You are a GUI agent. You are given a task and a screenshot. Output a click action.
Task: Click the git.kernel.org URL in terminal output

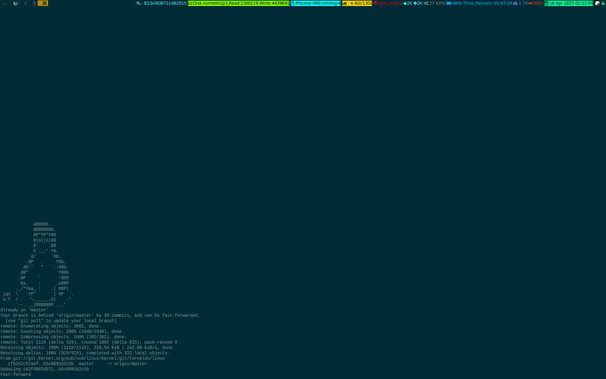[89, 358]
